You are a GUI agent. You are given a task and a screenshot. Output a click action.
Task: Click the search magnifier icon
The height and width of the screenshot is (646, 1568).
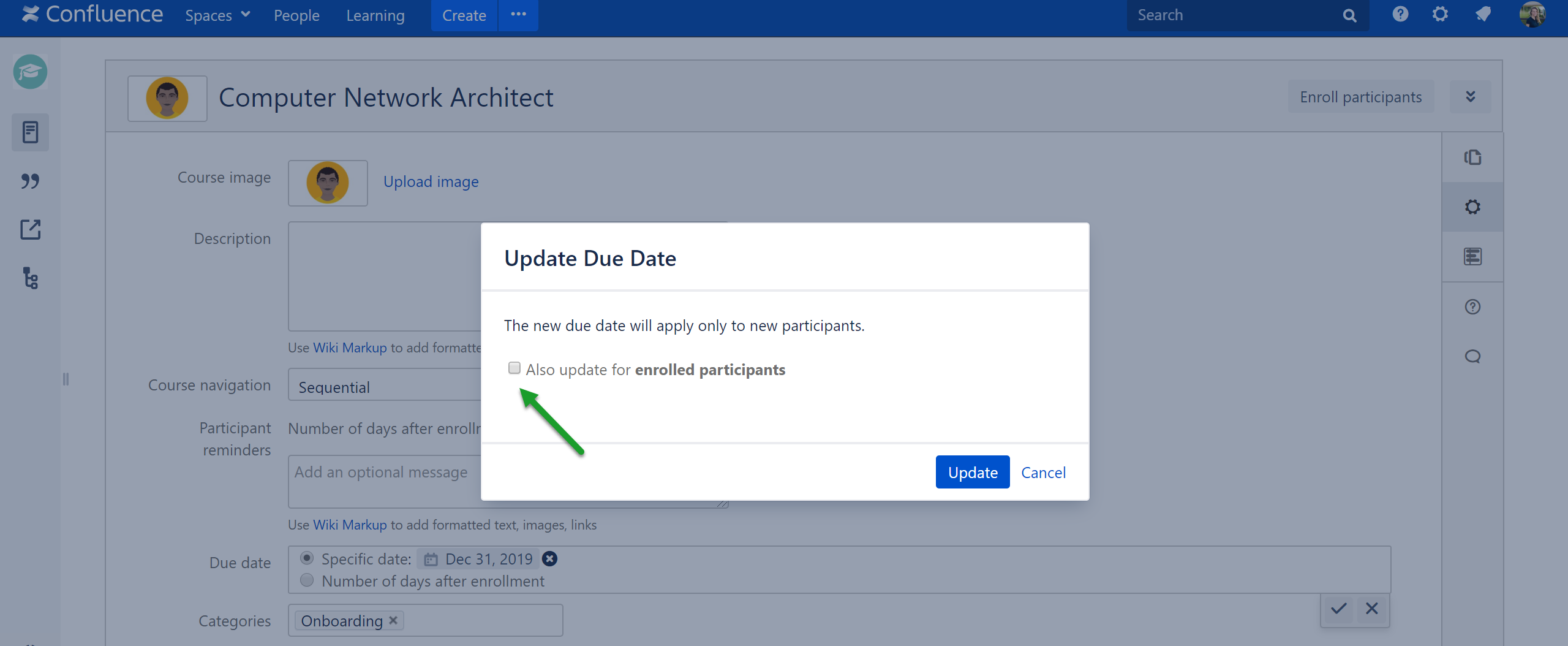pyautogui.click(x=1350, y=15)
